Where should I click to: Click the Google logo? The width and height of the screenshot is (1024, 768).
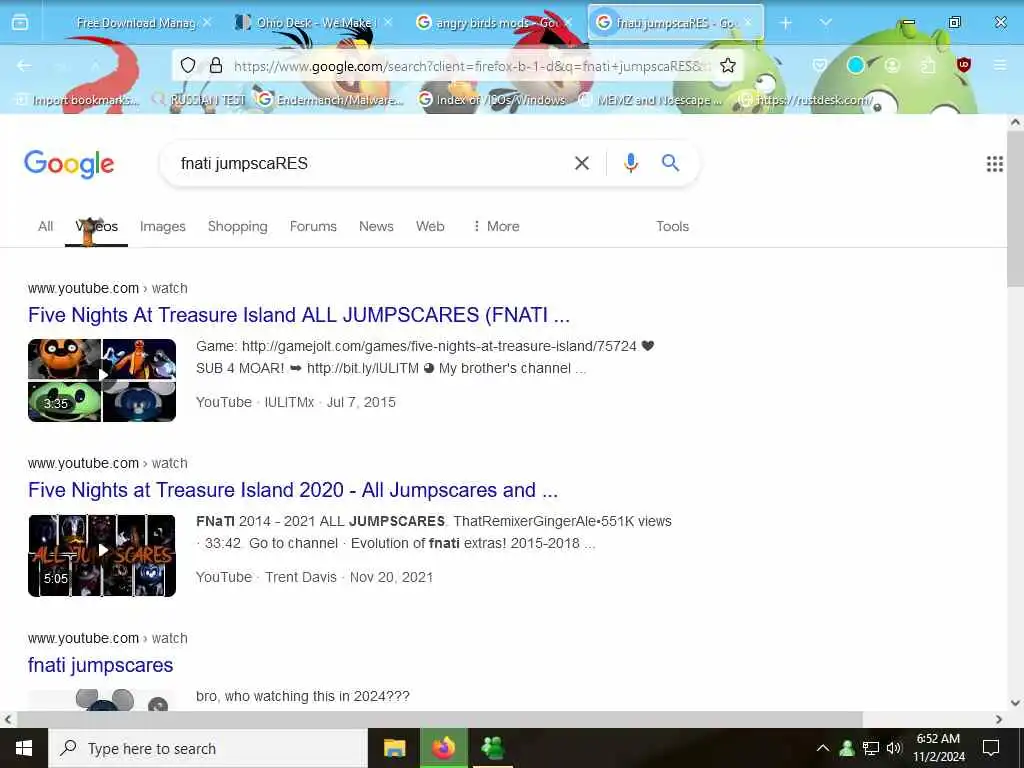pyautogui.click(x=69, y=164)
